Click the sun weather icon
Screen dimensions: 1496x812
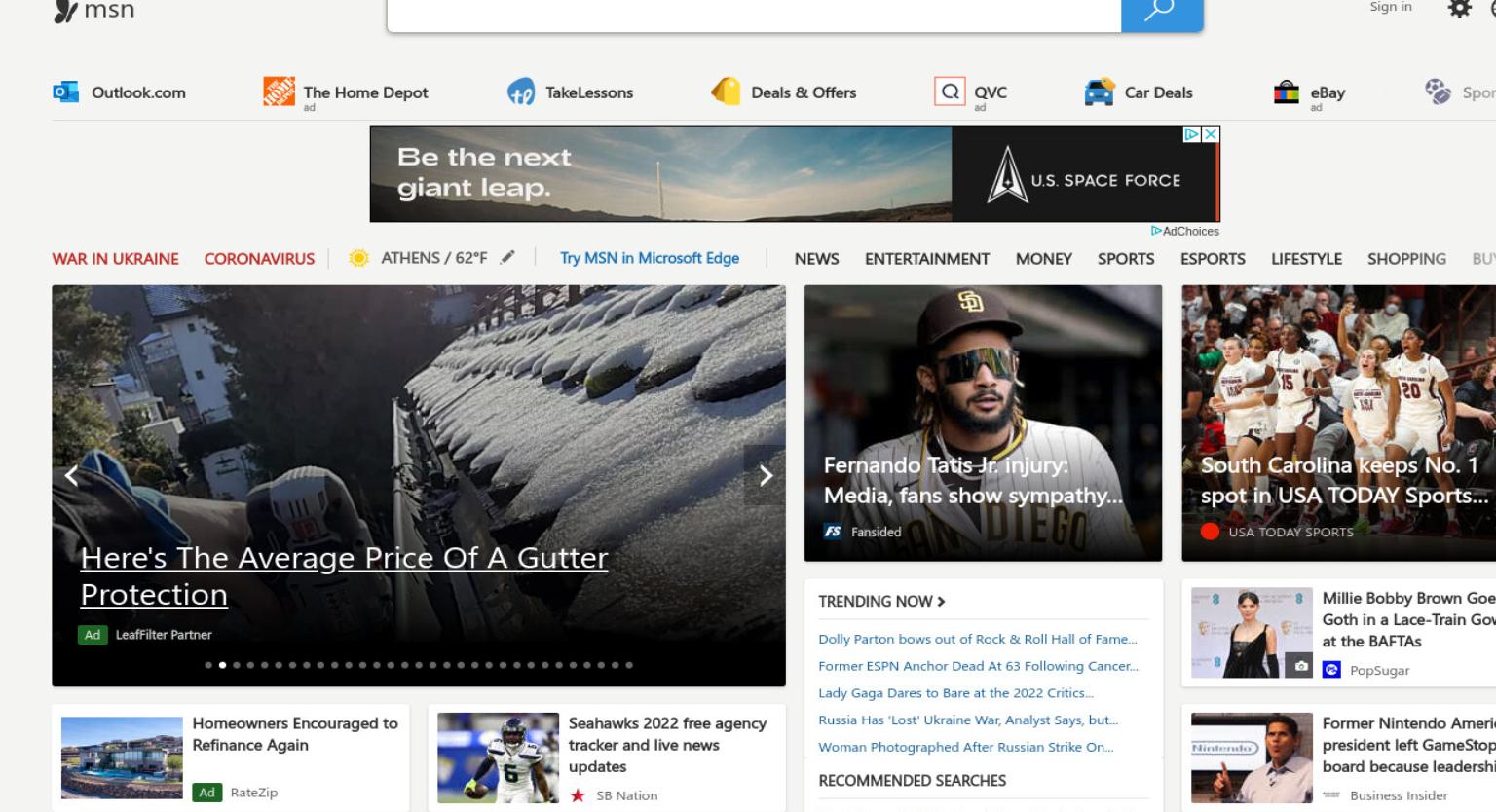(x=359, y=258)
